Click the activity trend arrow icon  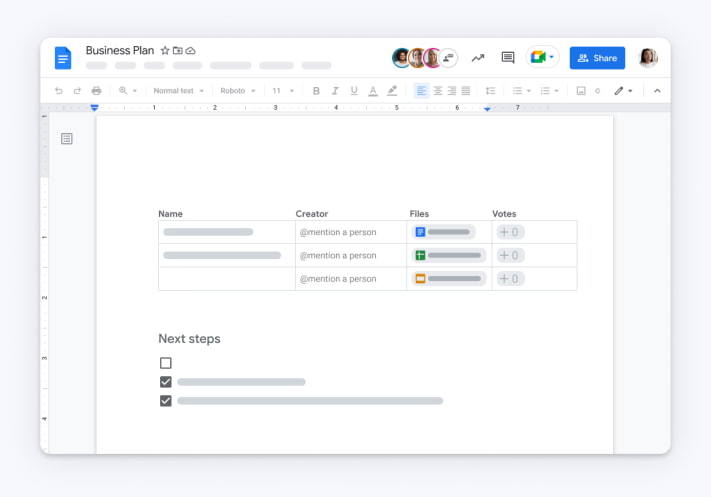point(478,58)
